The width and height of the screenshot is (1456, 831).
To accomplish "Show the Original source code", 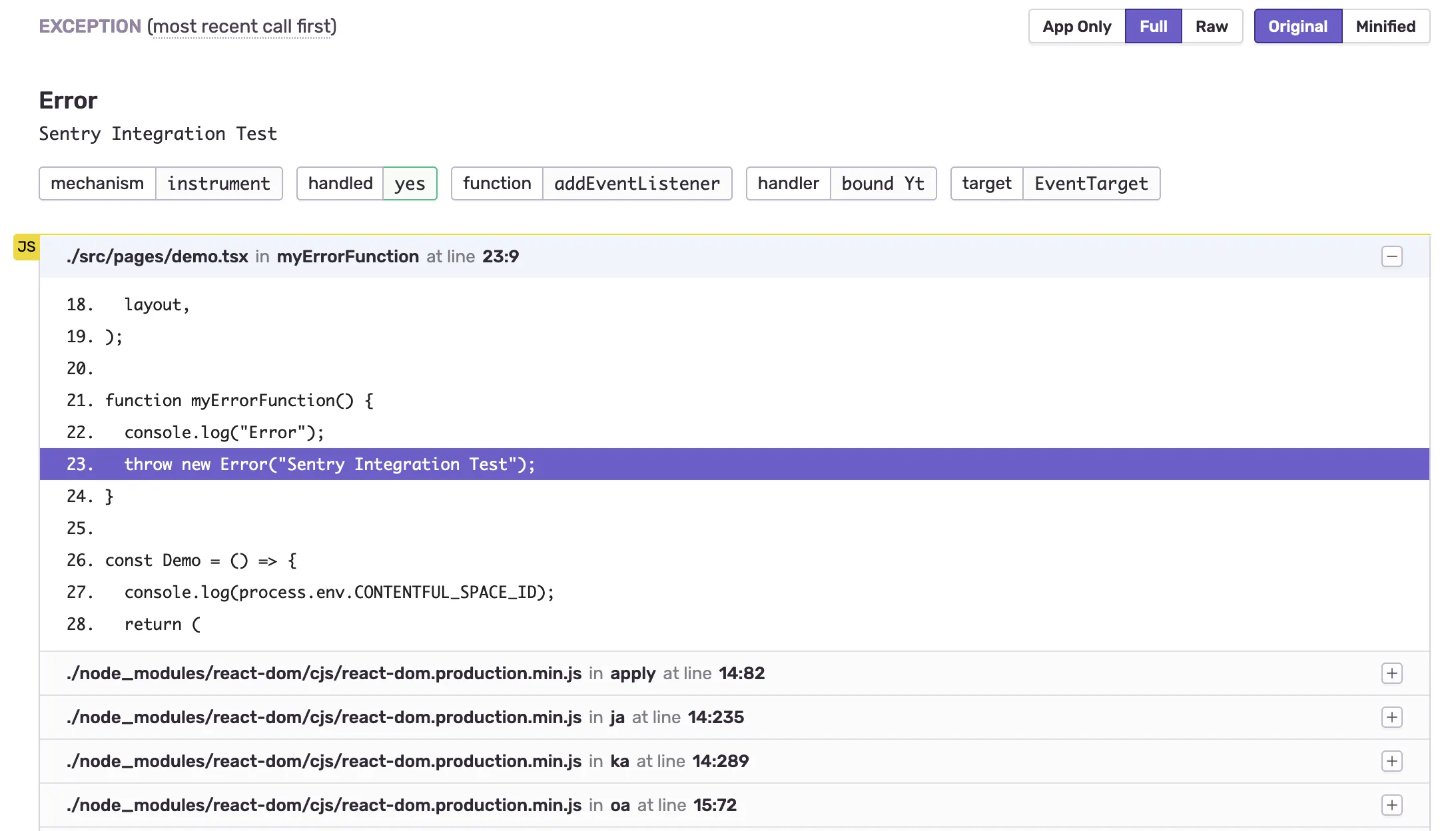I will point(1297,27).
